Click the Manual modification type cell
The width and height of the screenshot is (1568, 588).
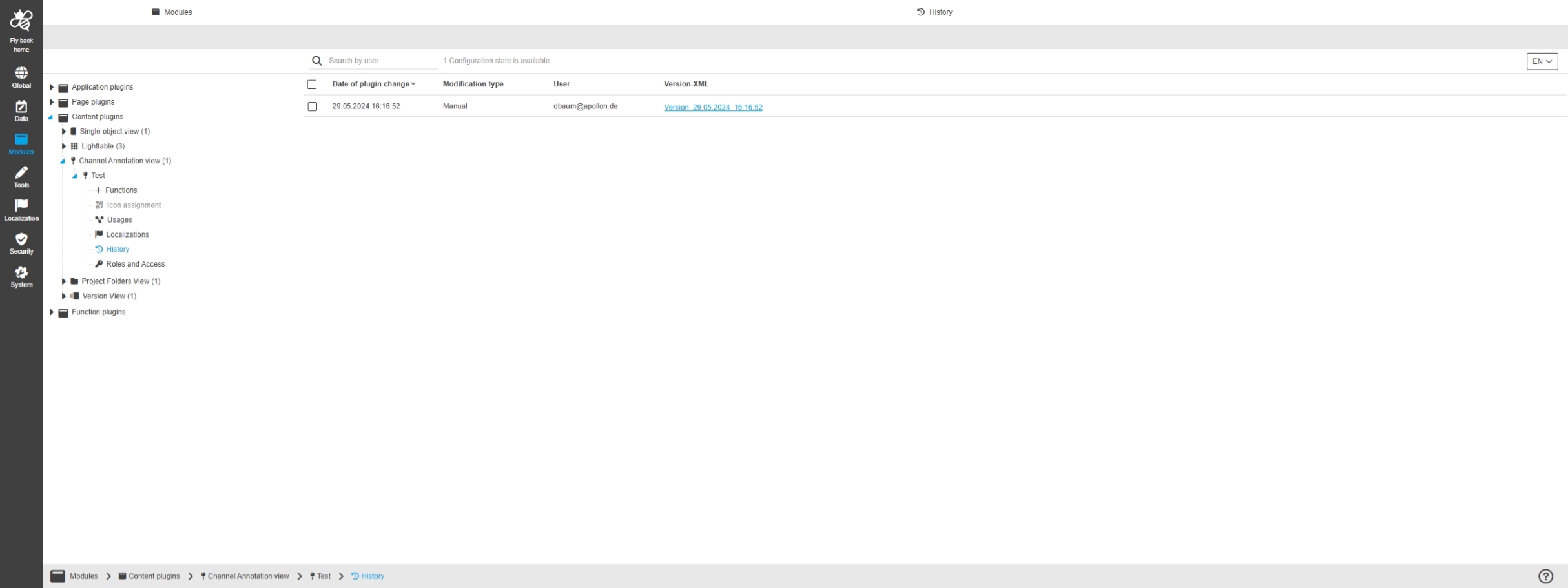455,106
